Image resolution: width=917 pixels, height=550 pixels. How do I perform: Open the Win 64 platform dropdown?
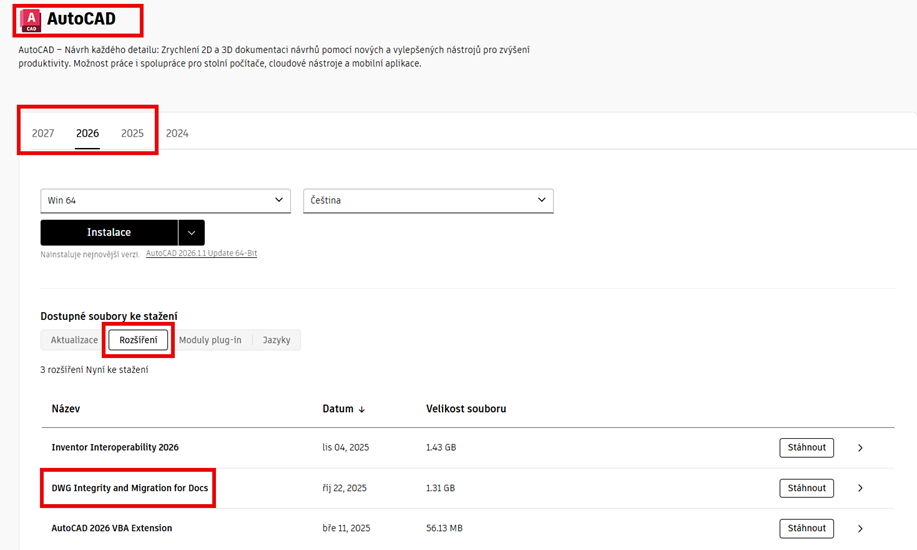(166, 201)
